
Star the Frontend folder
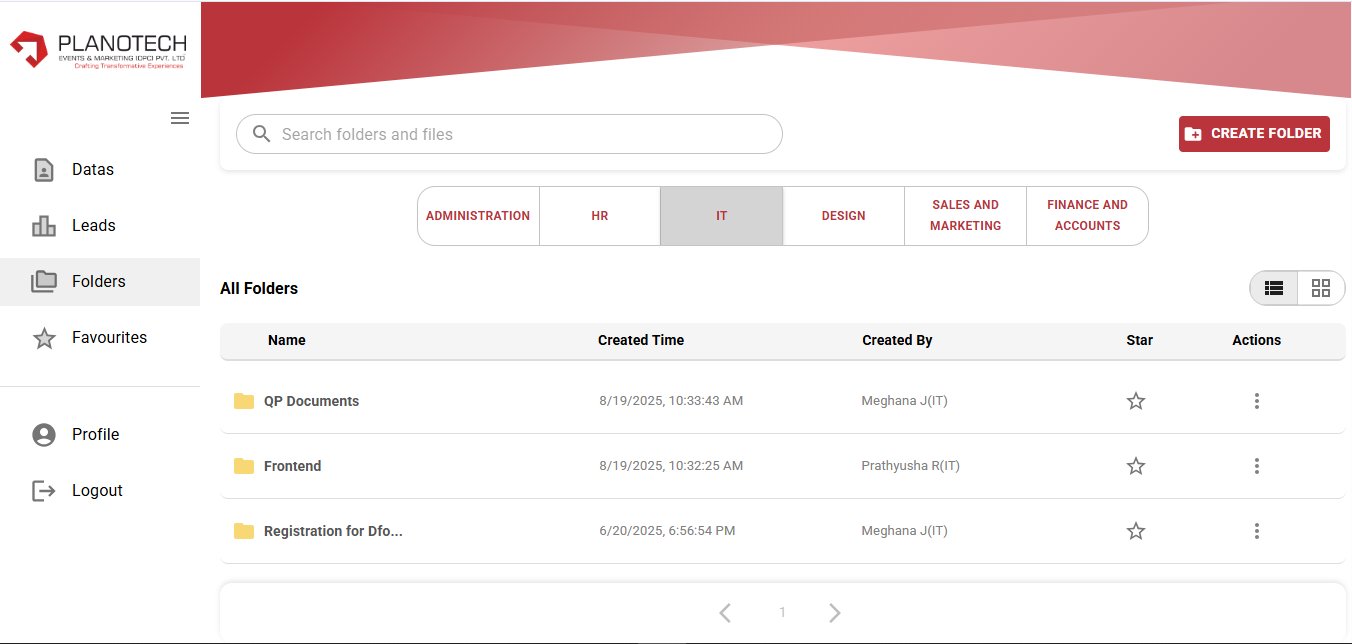1136,466
